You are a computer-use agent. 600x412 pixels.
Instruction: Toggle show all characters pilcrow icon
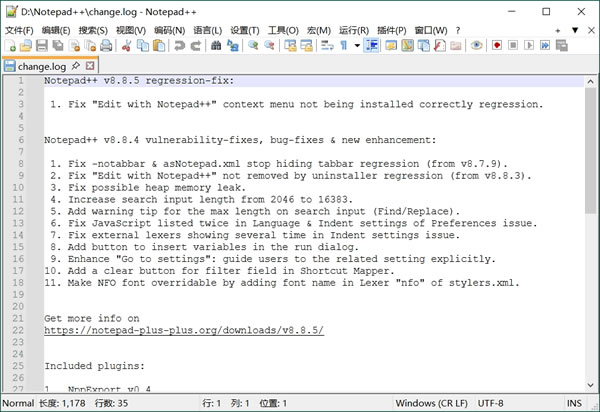pos(343,46)
